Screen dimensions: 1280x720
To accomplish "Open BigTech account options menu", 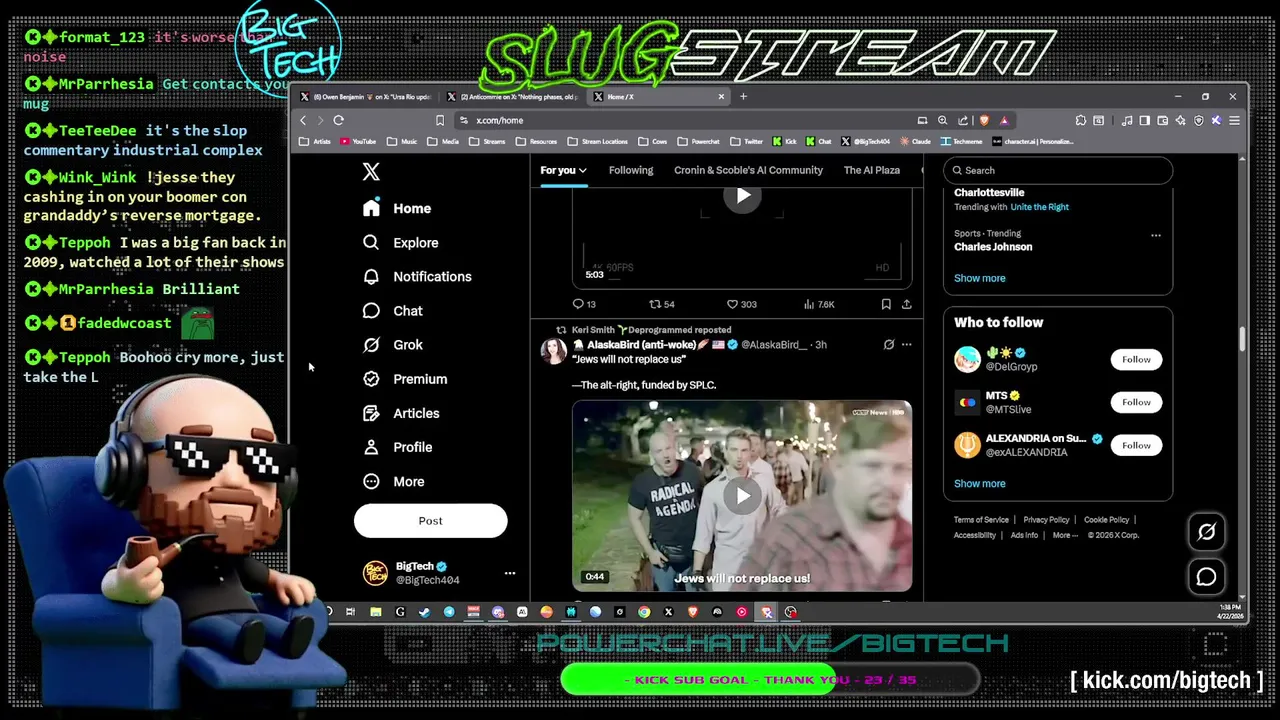I will 509,573.
